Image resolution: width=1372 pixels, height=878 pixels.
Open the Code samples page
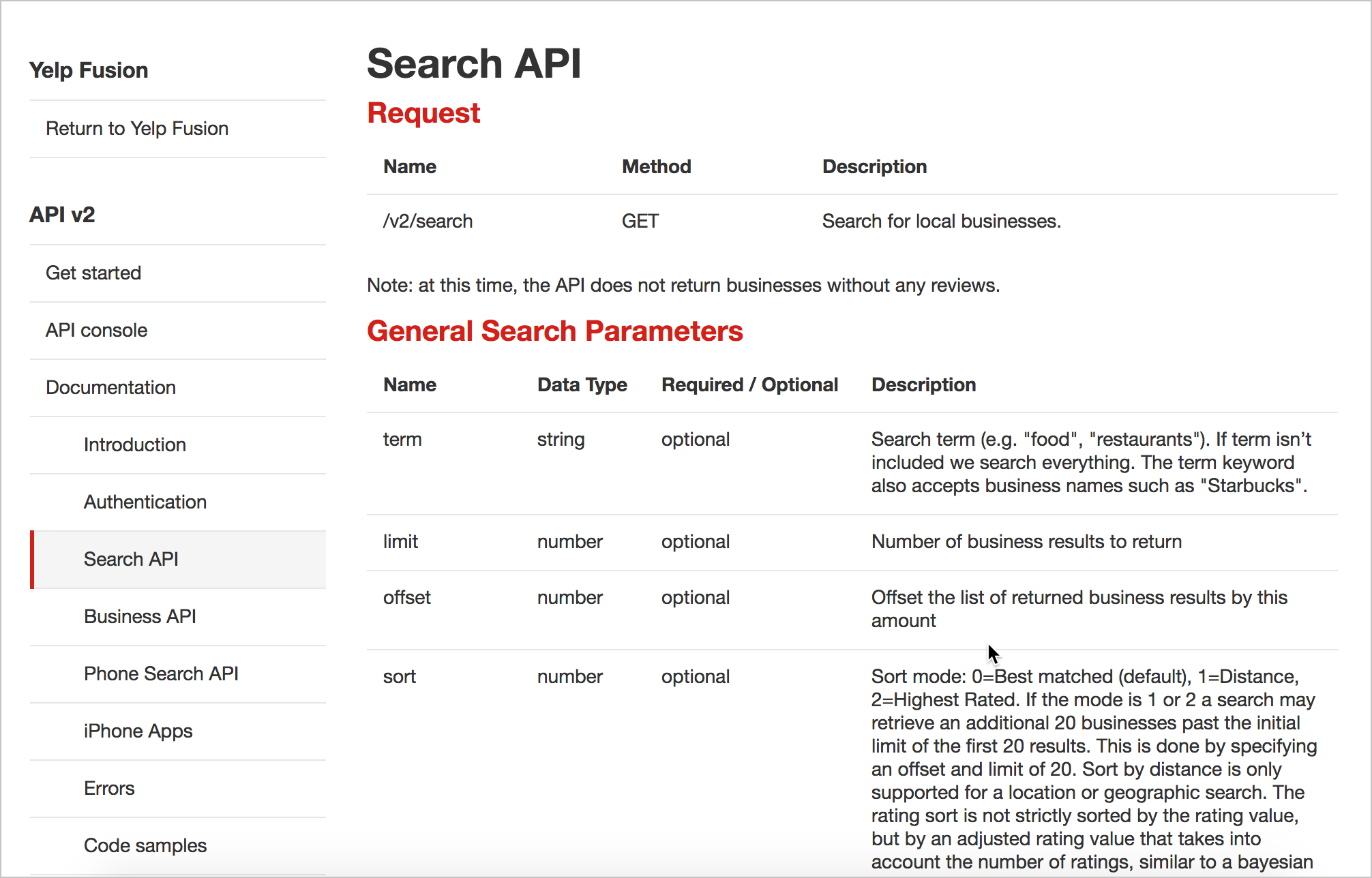145,845
